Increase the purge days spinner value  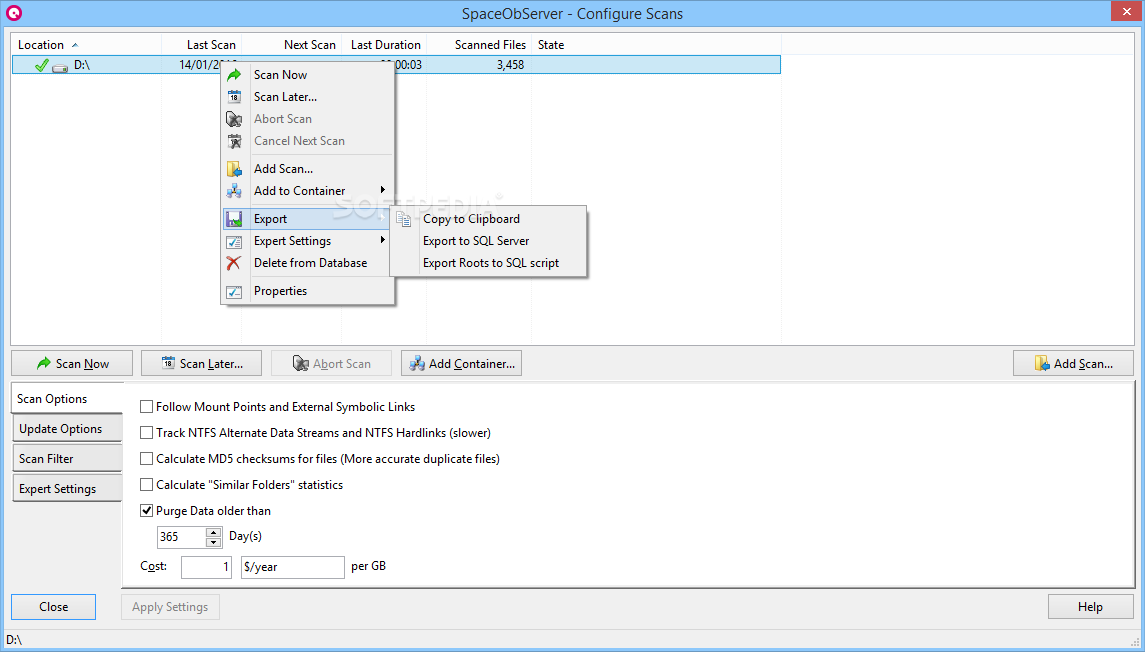pos(213,532)
